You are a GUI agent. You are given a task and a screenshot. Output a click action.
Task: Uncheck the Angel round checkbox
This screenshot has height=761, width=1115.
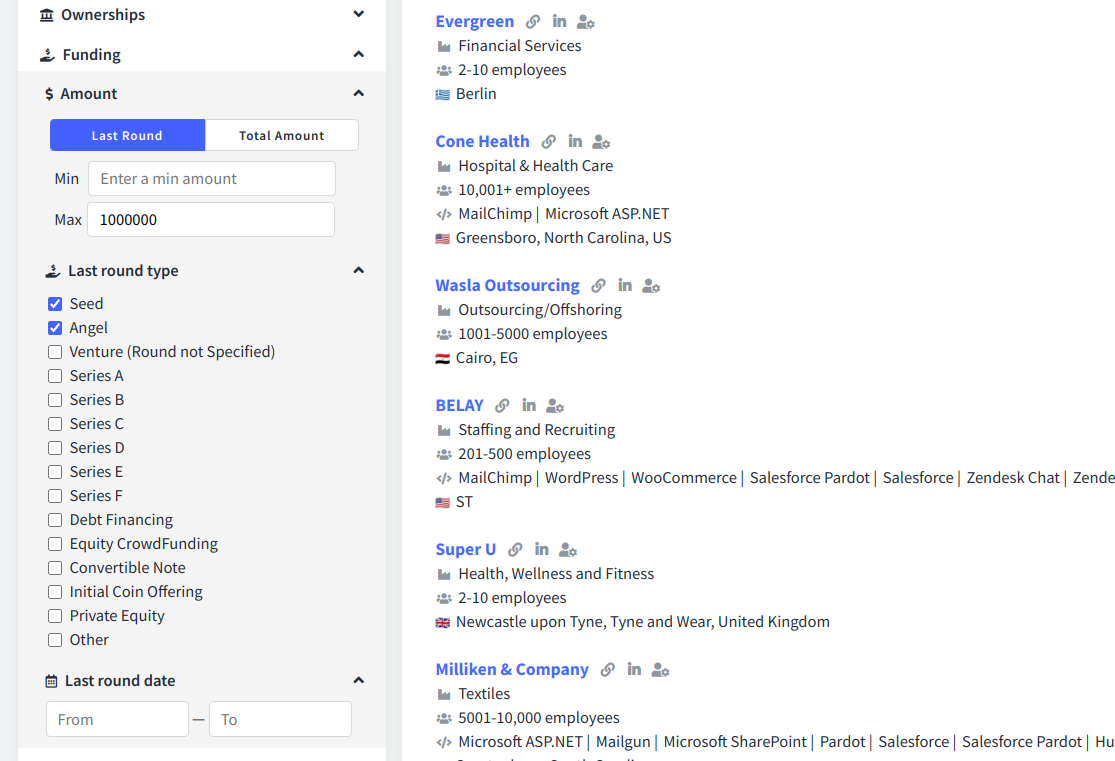[54, 327]
